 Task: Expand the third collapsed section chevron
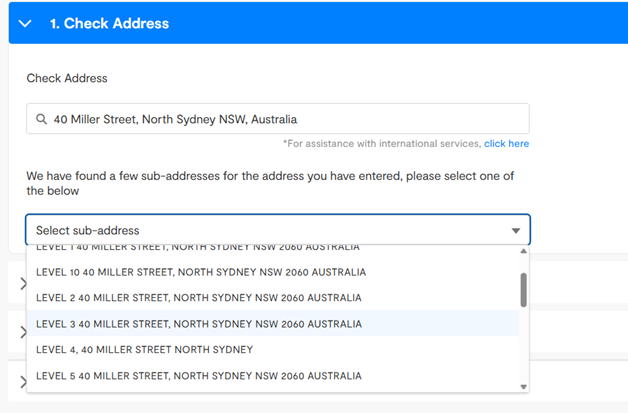23,382
